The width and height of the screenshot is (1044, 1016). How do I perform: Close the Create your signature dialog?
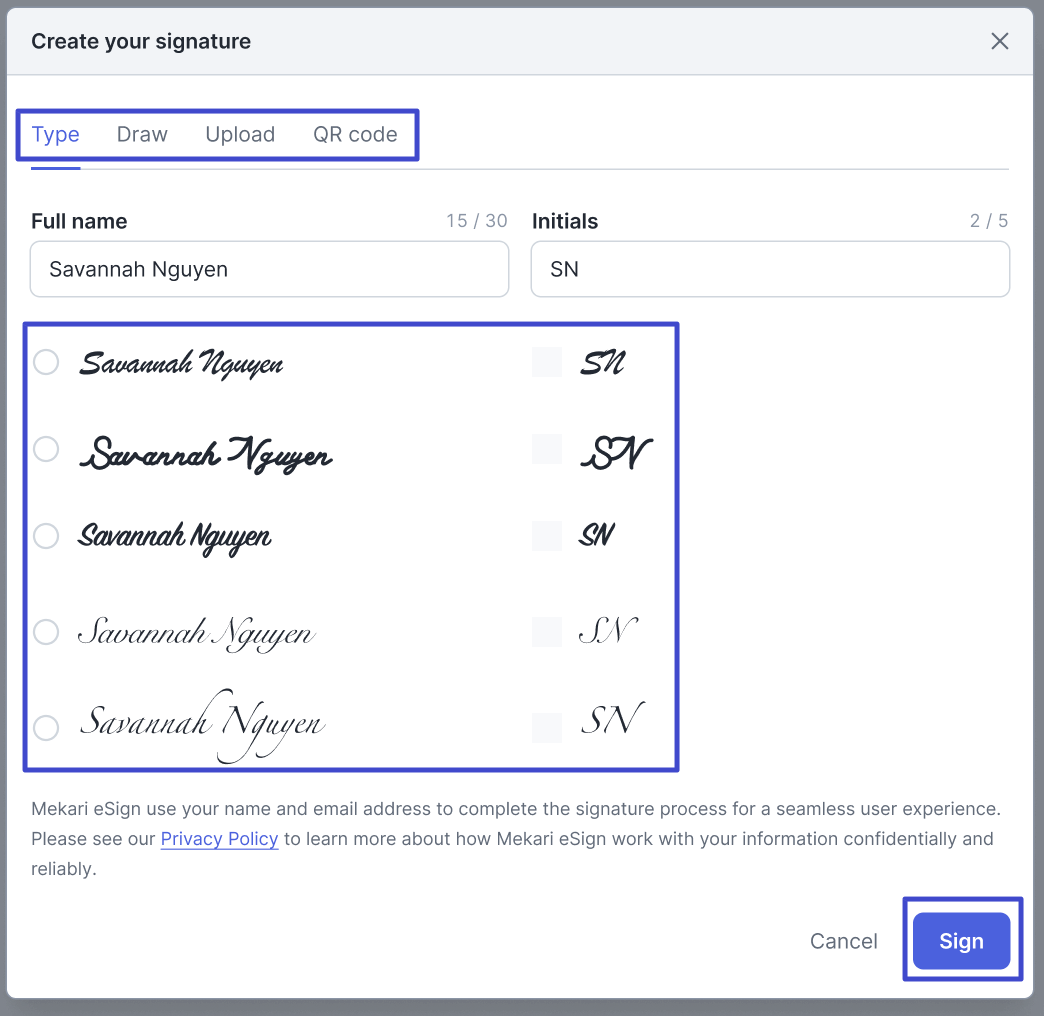(999, 41)
